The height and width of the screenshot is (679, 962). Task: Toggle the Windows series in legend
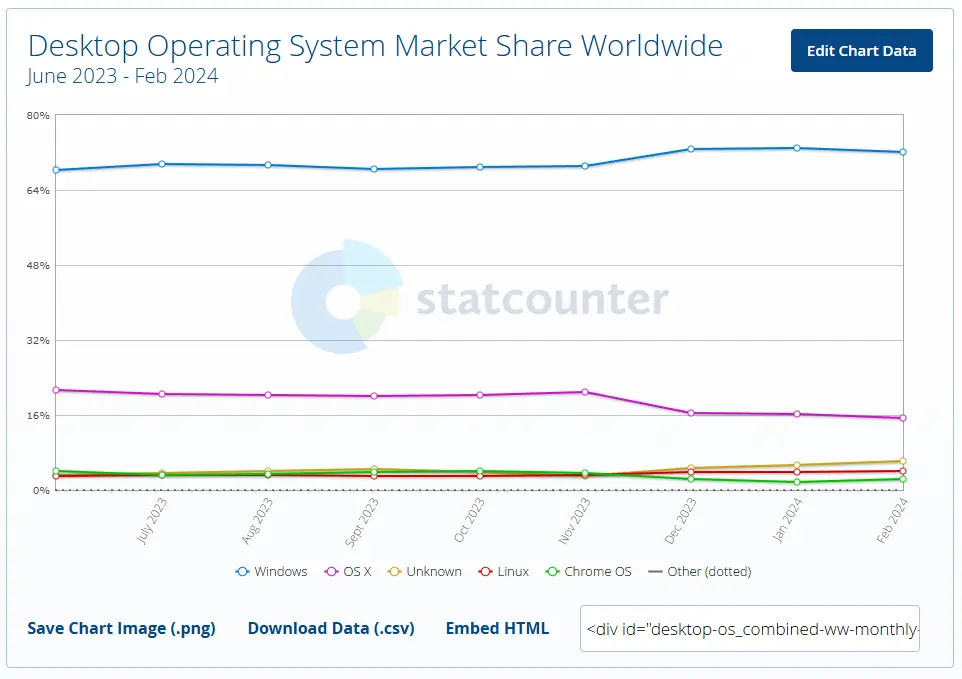coord(272,571)
